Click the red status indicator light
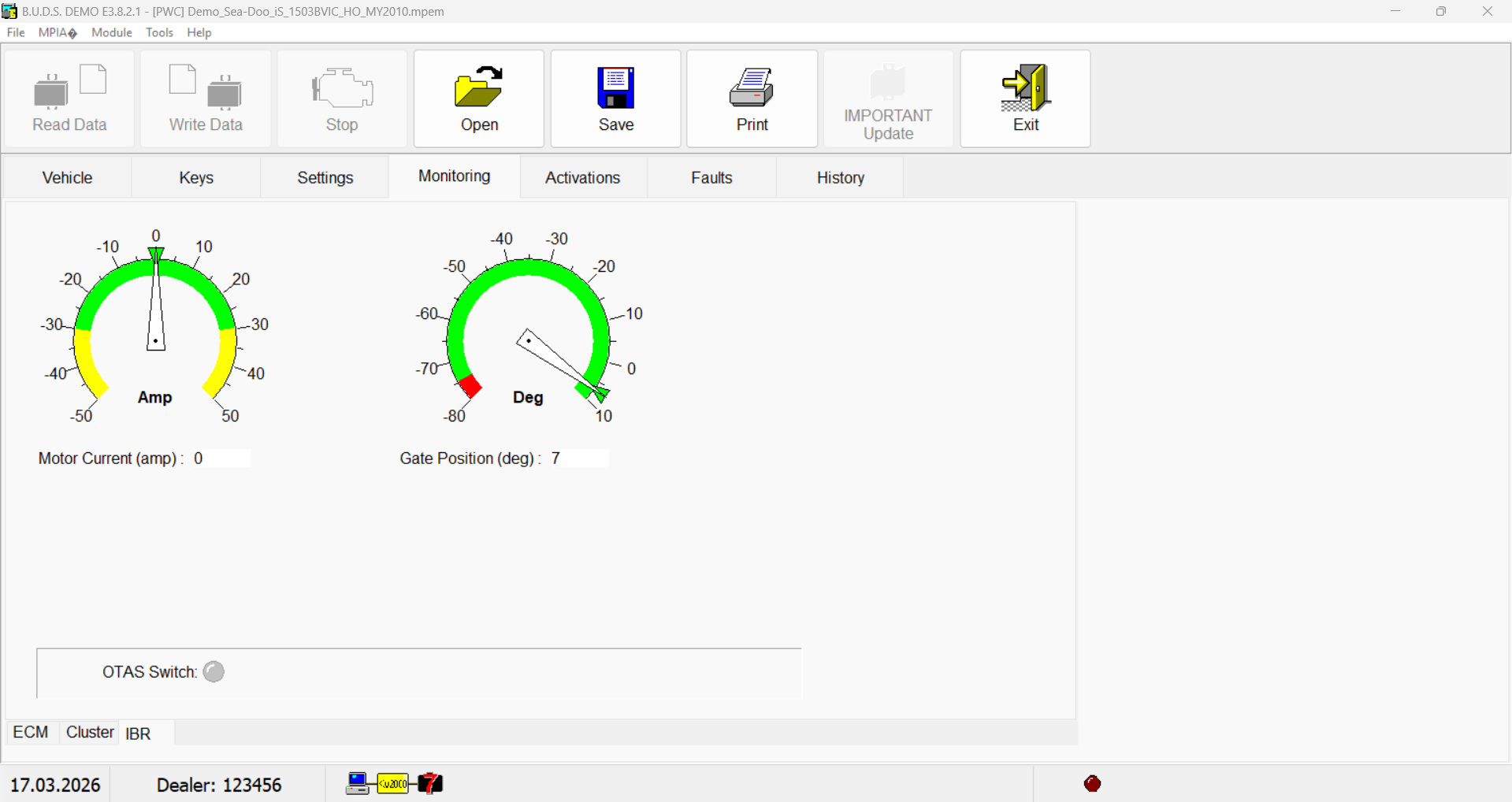Screen dimensions: 1512x802 click(1092, 784)
